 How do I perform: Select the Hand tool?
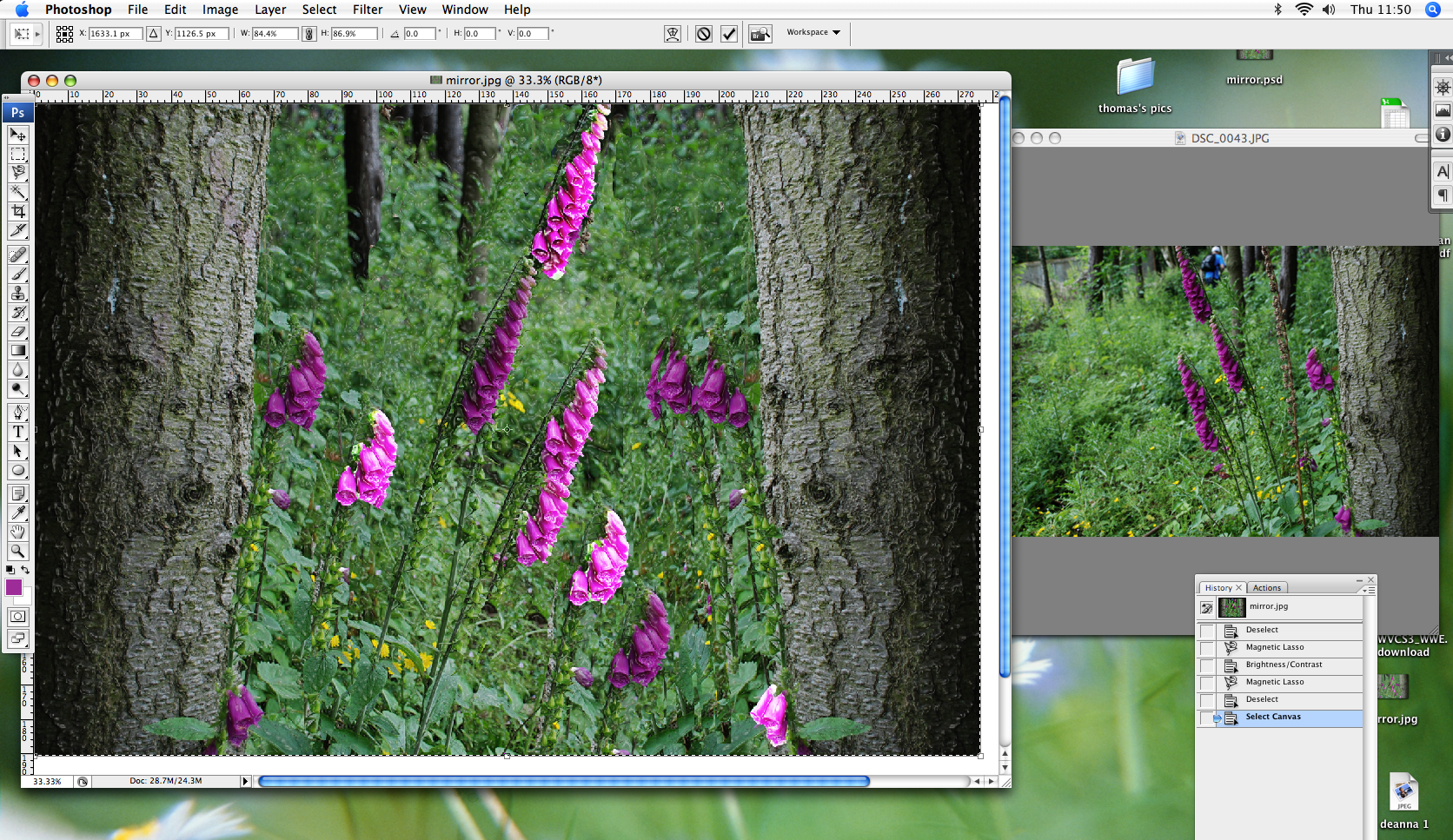(x=17, y=532)
